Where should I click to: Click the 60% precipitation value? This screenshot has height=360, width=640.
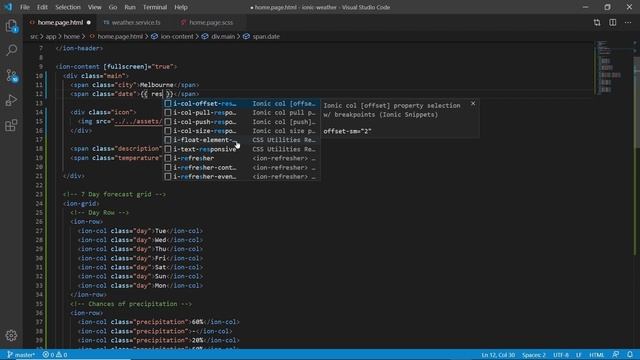click(198, 322)
